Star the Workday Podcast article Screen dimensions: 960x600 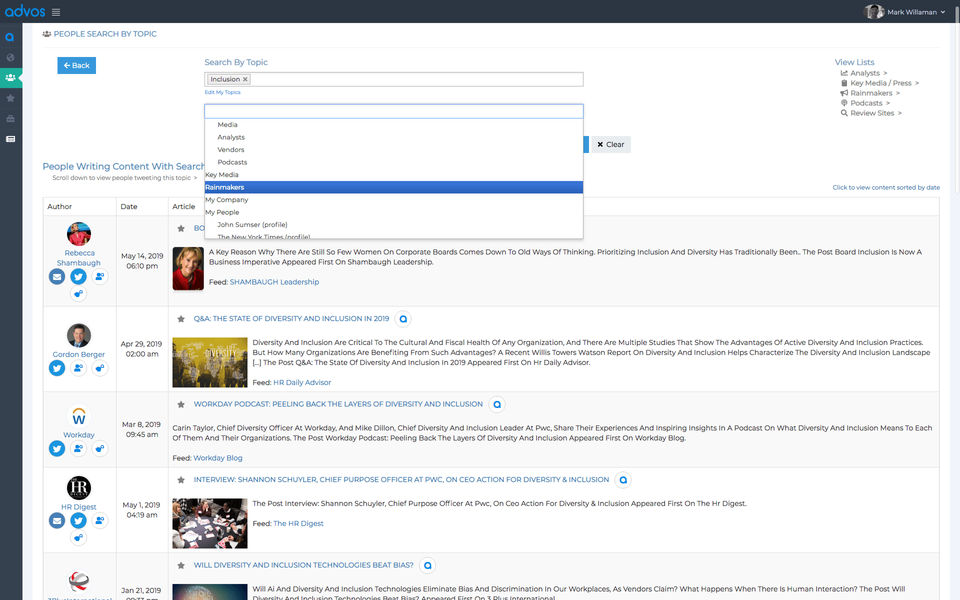coord(181,405)
